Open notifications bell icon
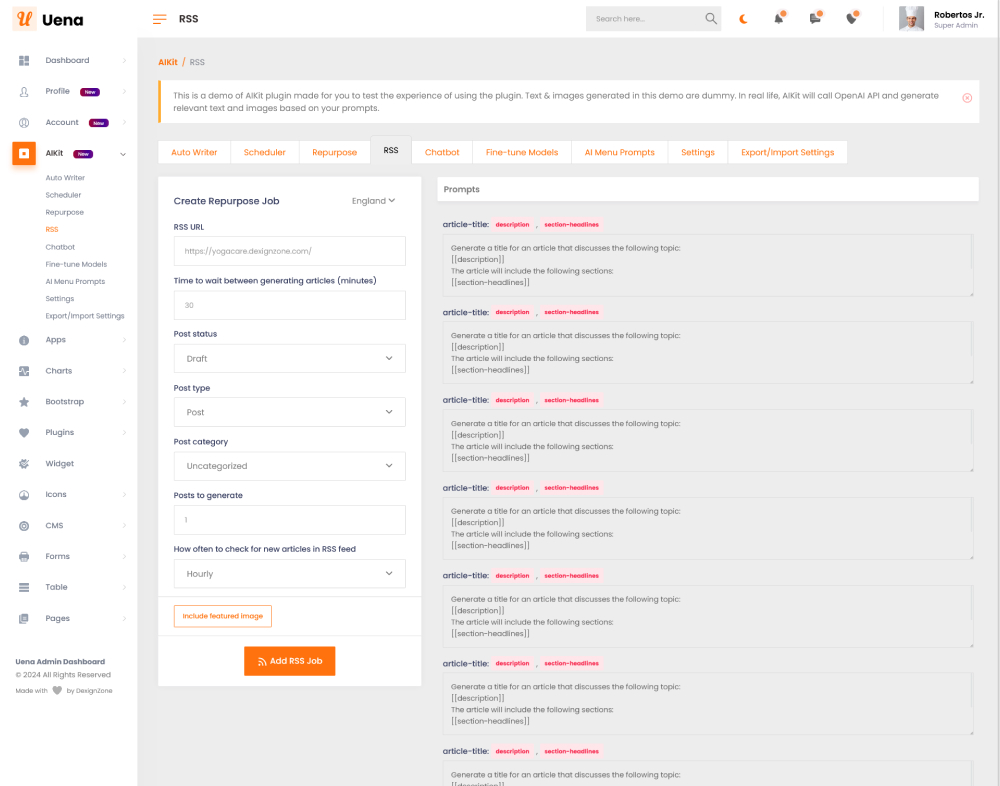 [779, 19]
